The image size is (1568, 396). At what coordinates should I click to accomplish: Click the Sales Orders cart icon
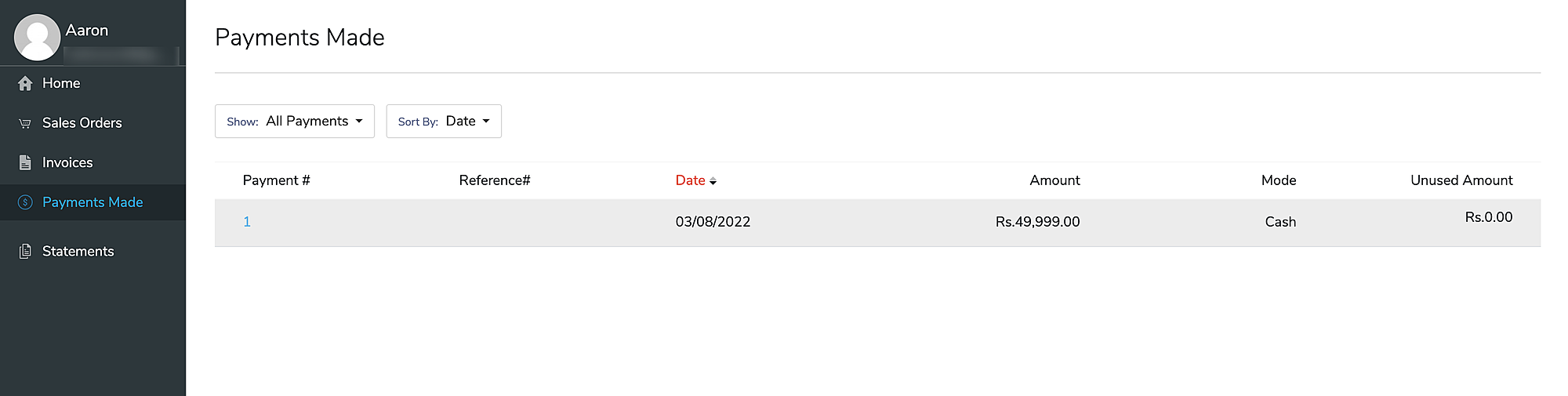25,123
